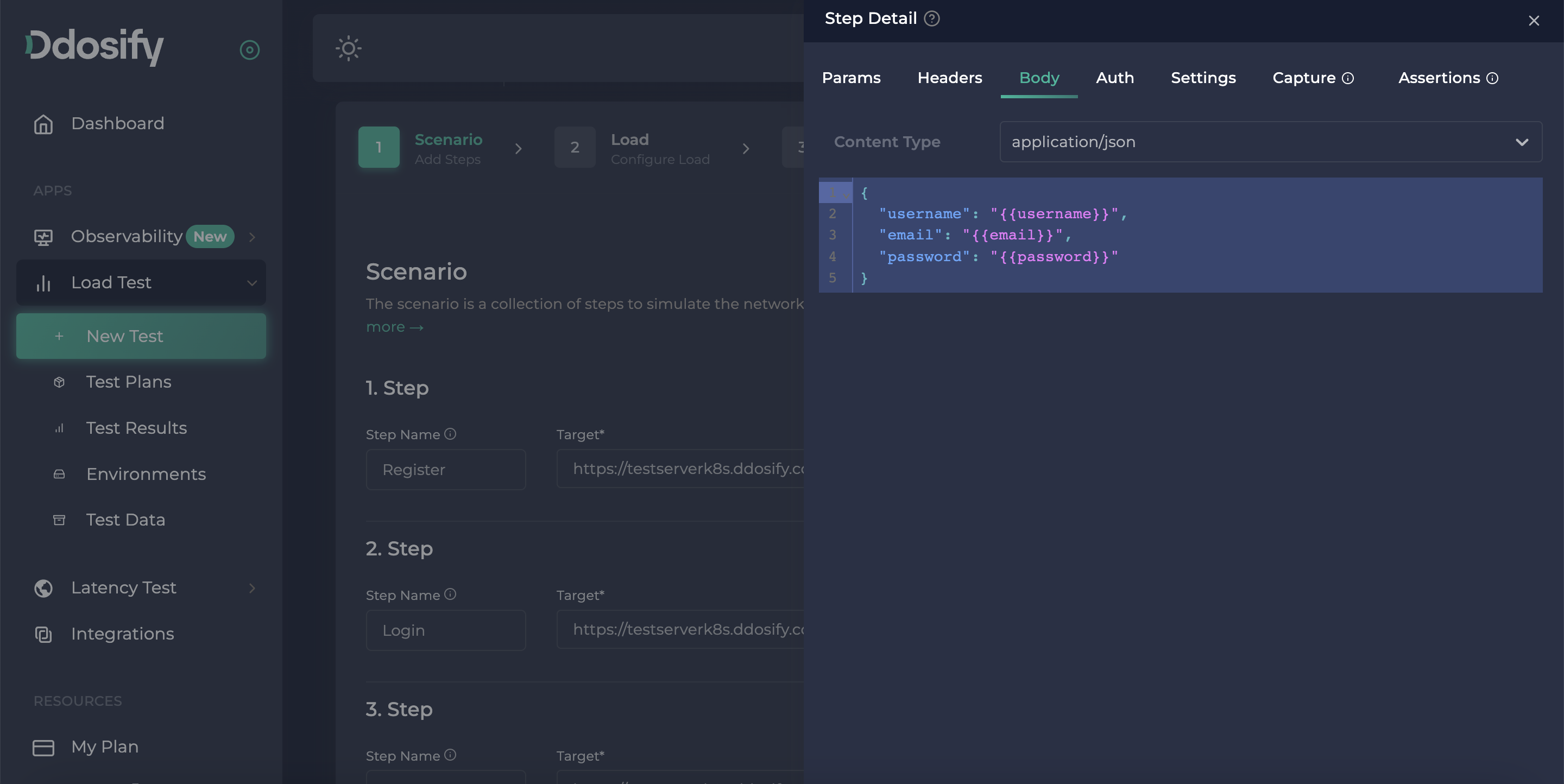Screen dimensions: 1564x784
Task: Click the Load Test bar chart icon
Action: click(x=43, y=283)
